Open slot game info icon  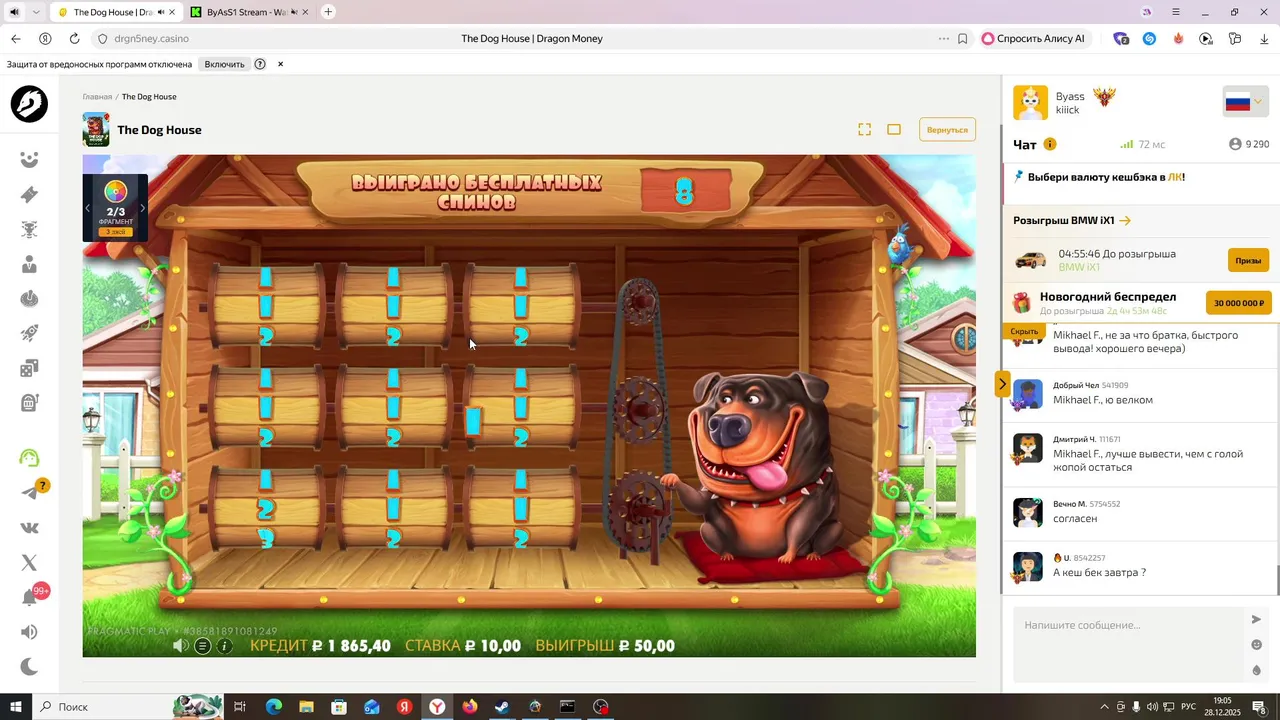point(224,646)
